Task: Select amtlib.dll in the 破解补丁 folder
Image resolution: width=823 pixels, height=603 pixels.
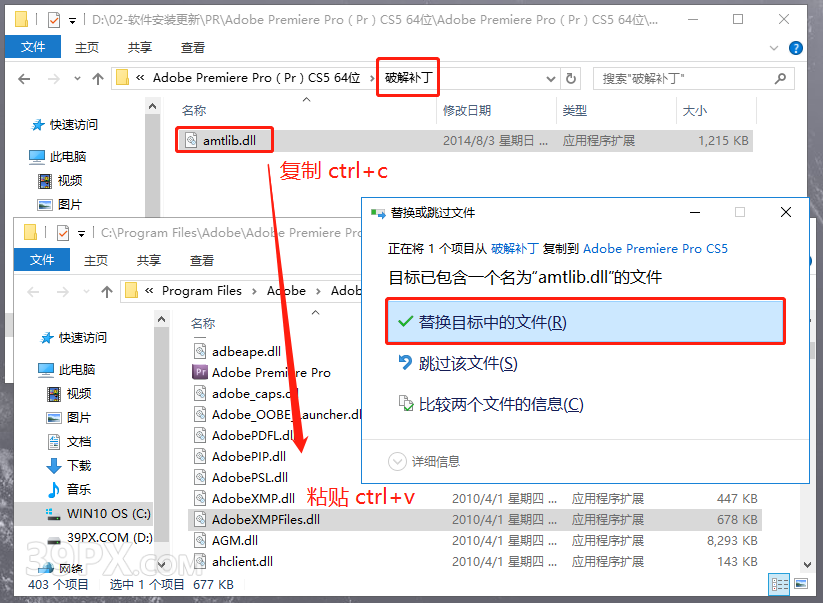Action: point(224,139)
